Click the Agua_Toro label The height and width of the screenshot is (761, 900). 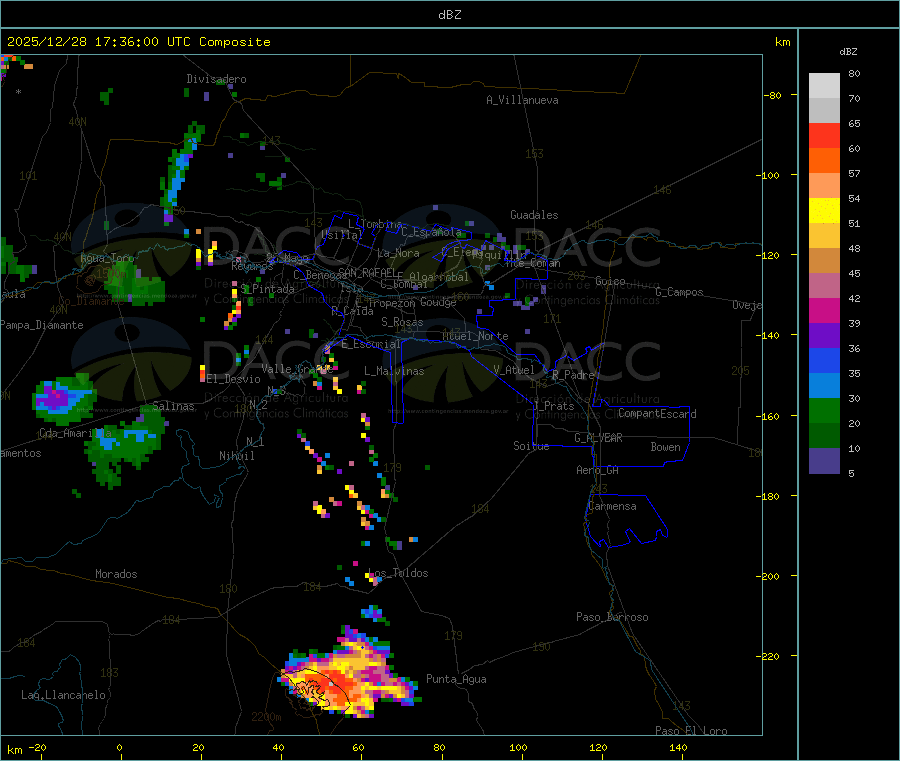coord(107,258)
